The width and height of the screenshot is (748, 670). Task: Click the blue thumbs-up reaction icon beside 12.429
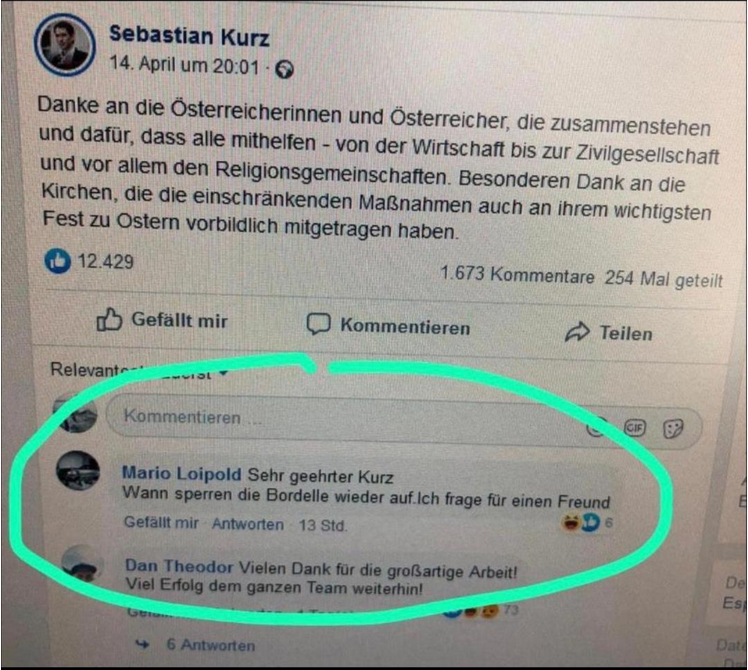pyautogui.click(x=58, y=261)
